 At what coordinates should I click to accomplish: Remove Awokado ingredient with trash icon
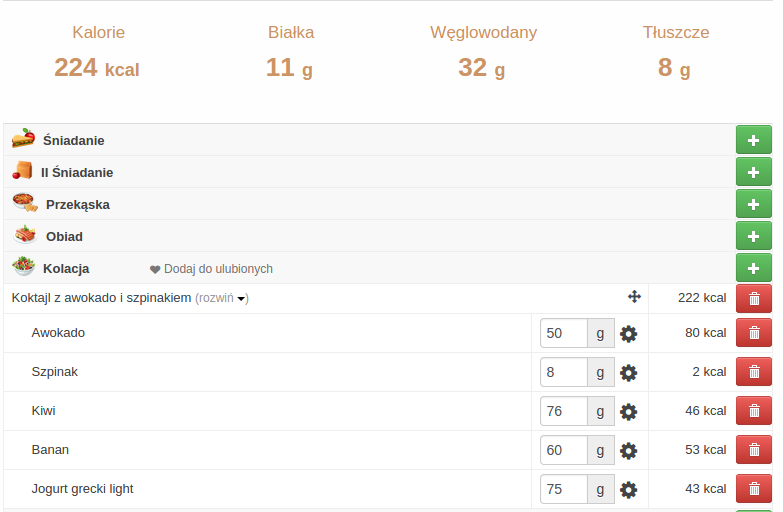tap(754, 333)
